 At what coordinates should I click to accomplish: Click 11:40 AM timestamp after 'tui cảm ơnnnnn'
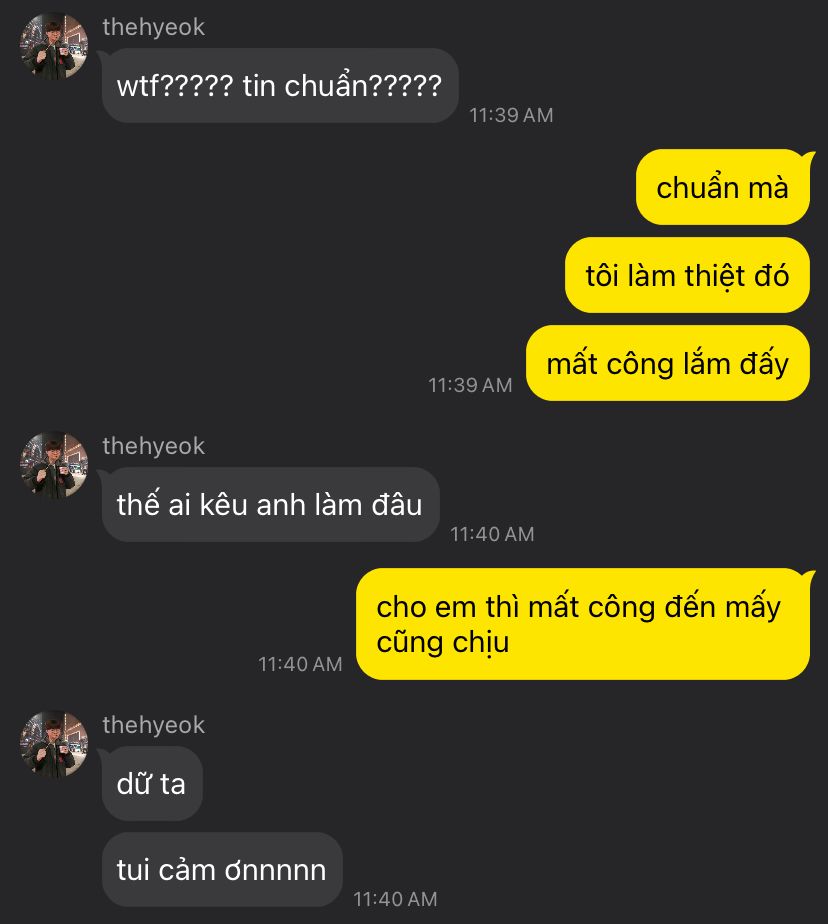pos(395,899)
